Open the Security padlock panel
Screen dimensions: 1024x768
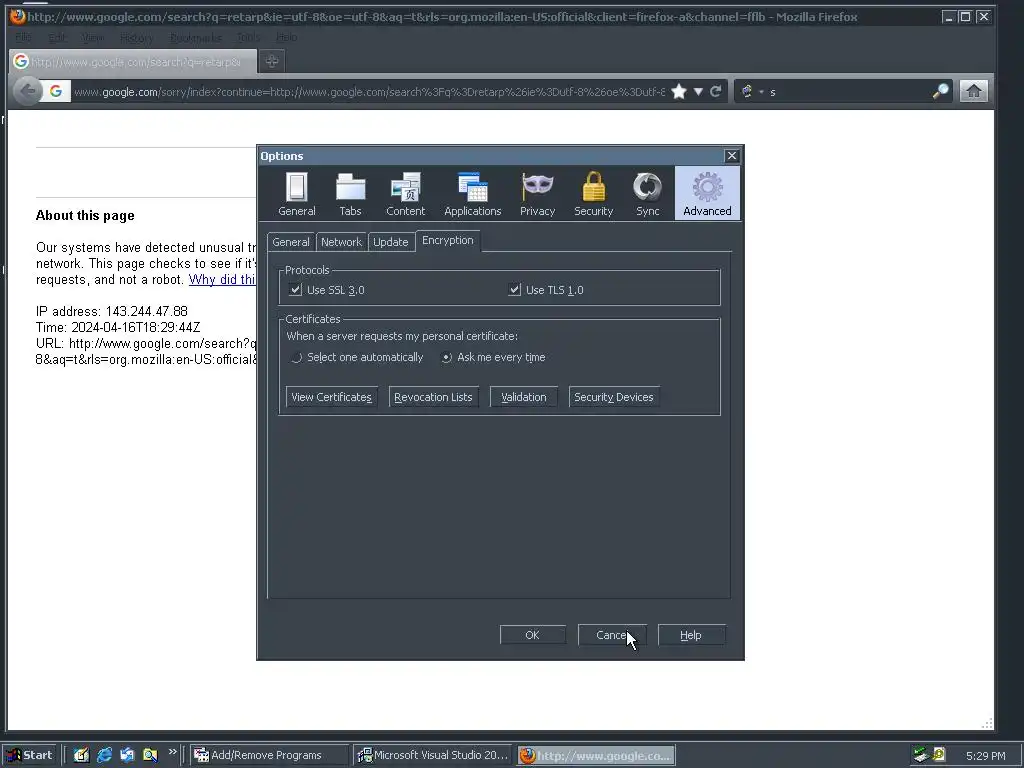[x=593, y=194]
